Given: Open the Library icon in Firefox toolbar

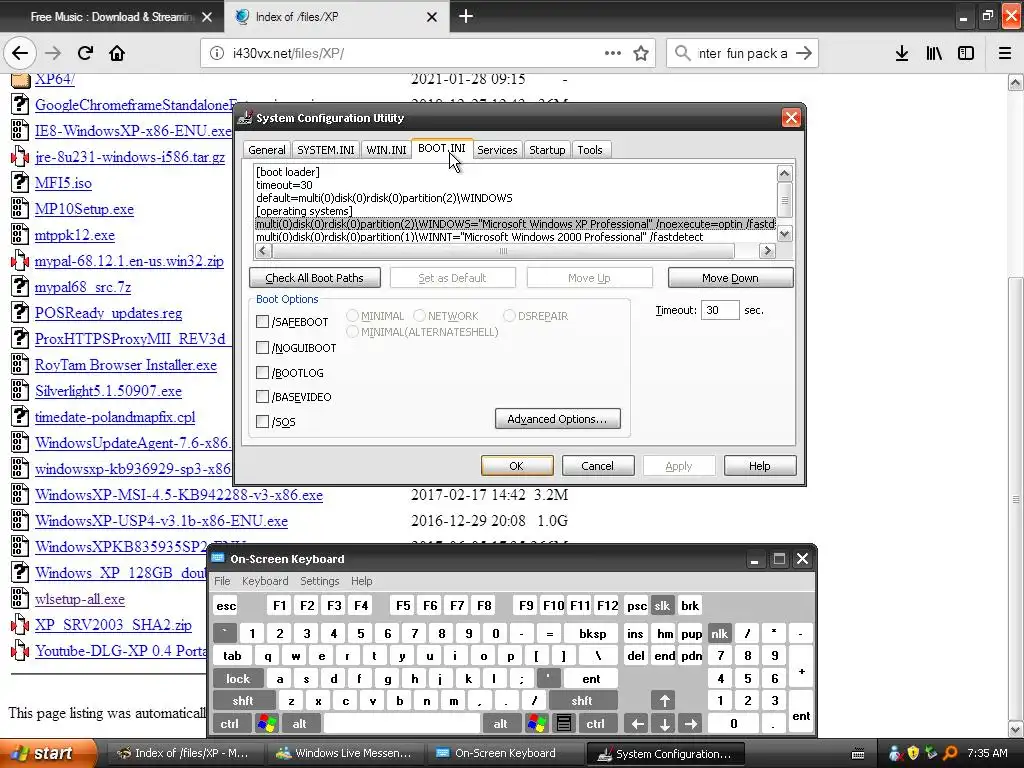Looking at the screenshot, I should [934, 53].
